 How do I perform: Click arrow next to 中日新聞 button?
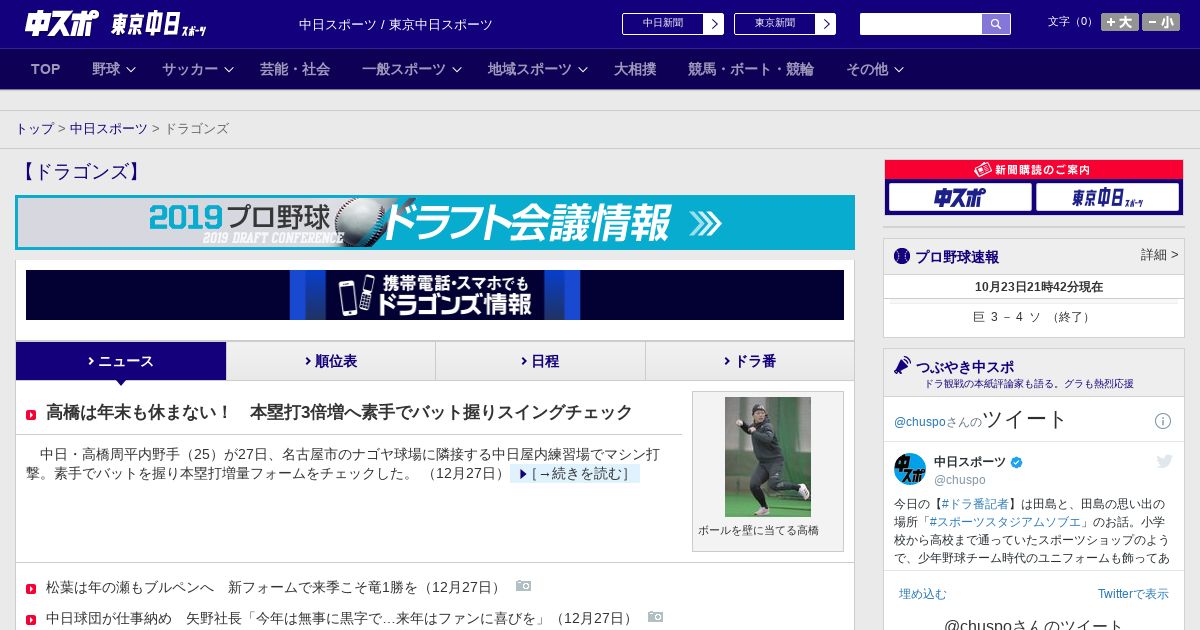[x=713, y=24]
